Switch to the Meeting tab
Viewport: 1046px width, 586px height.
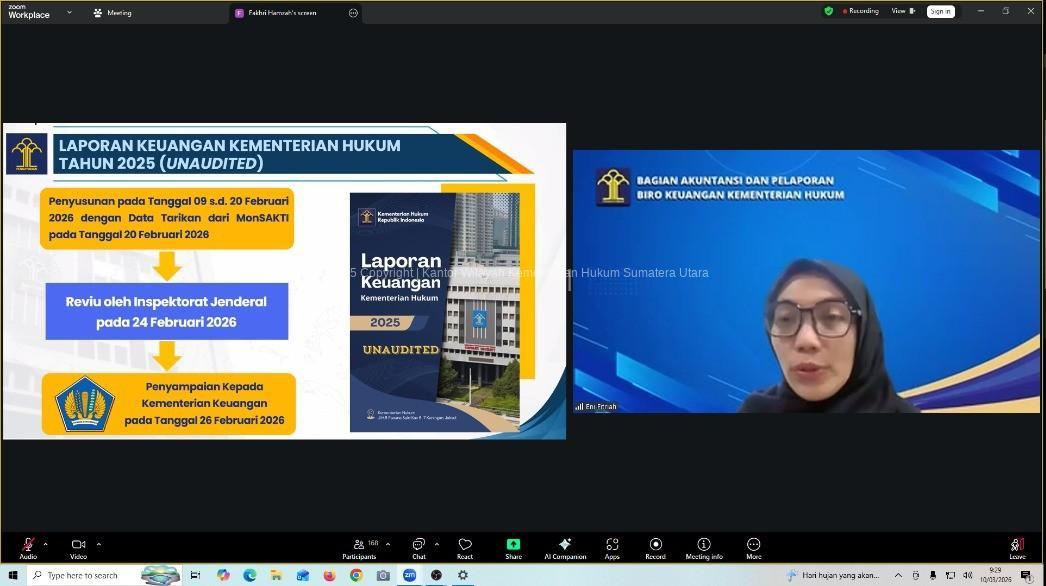[x=112, y=13]
